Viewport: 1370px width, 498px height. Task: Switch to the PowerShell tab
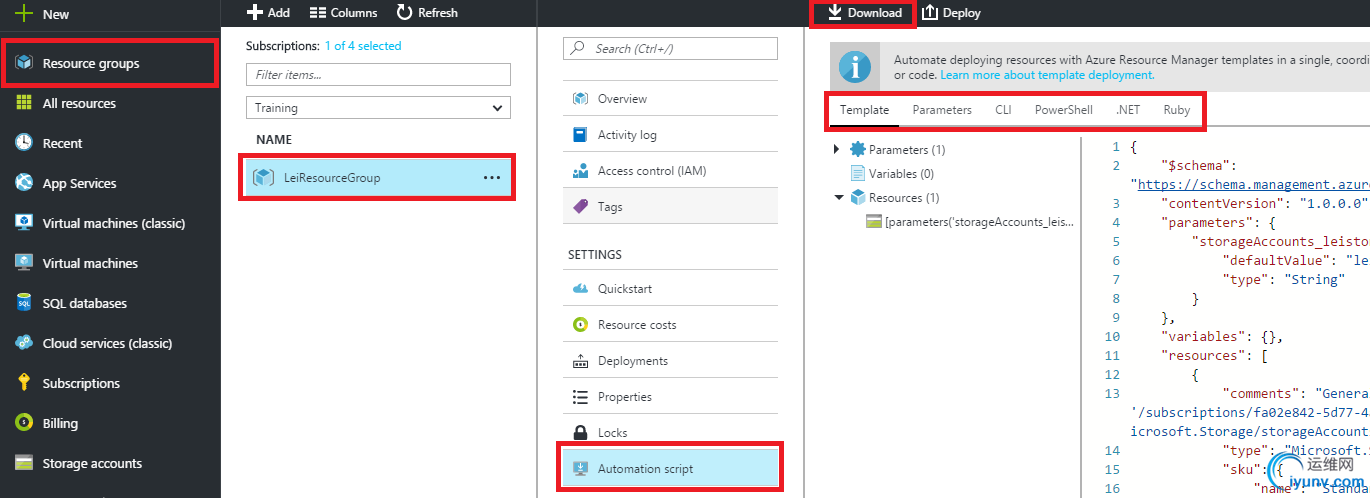click(1064, 110)
